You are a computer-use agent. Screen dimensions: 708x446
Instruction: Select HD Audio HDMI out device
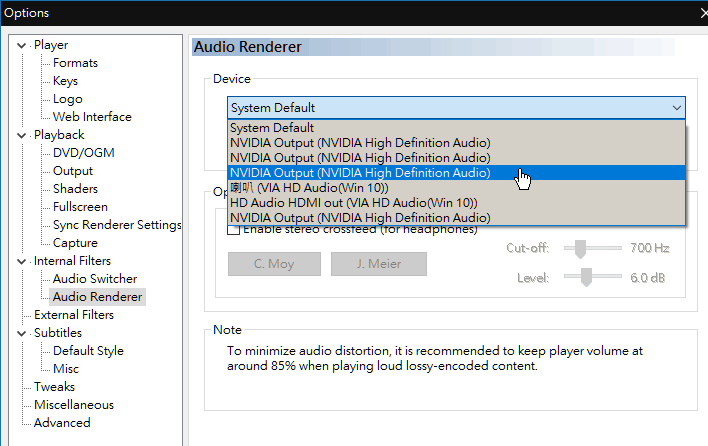(x=456, y=203)
